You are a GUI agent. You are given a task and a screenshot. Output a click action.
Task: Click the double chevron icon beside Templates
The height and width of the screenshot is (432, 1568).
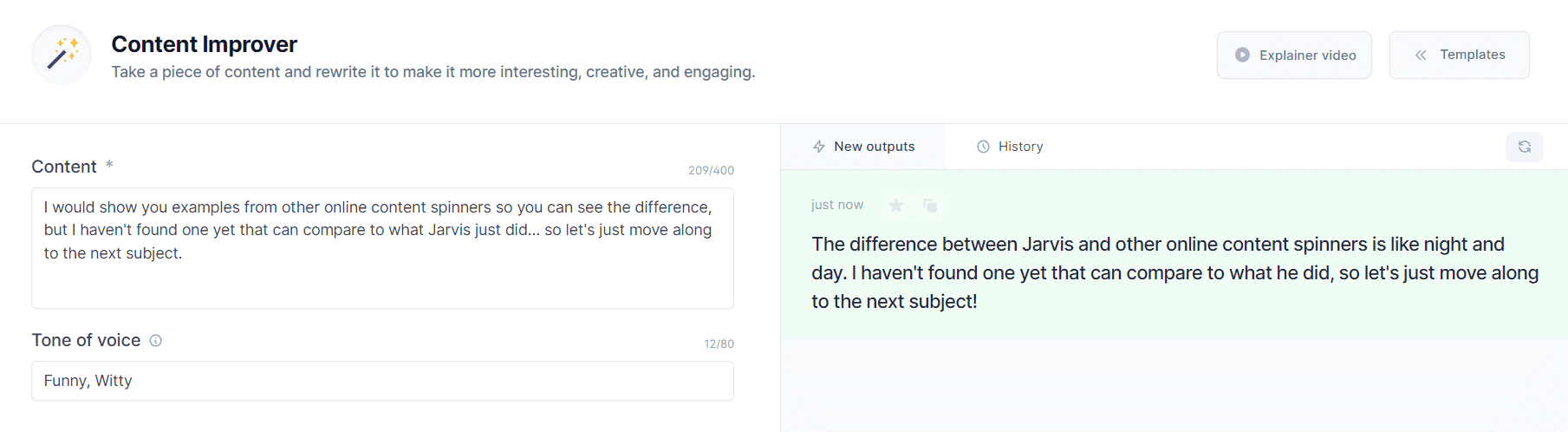(1421, 55)
